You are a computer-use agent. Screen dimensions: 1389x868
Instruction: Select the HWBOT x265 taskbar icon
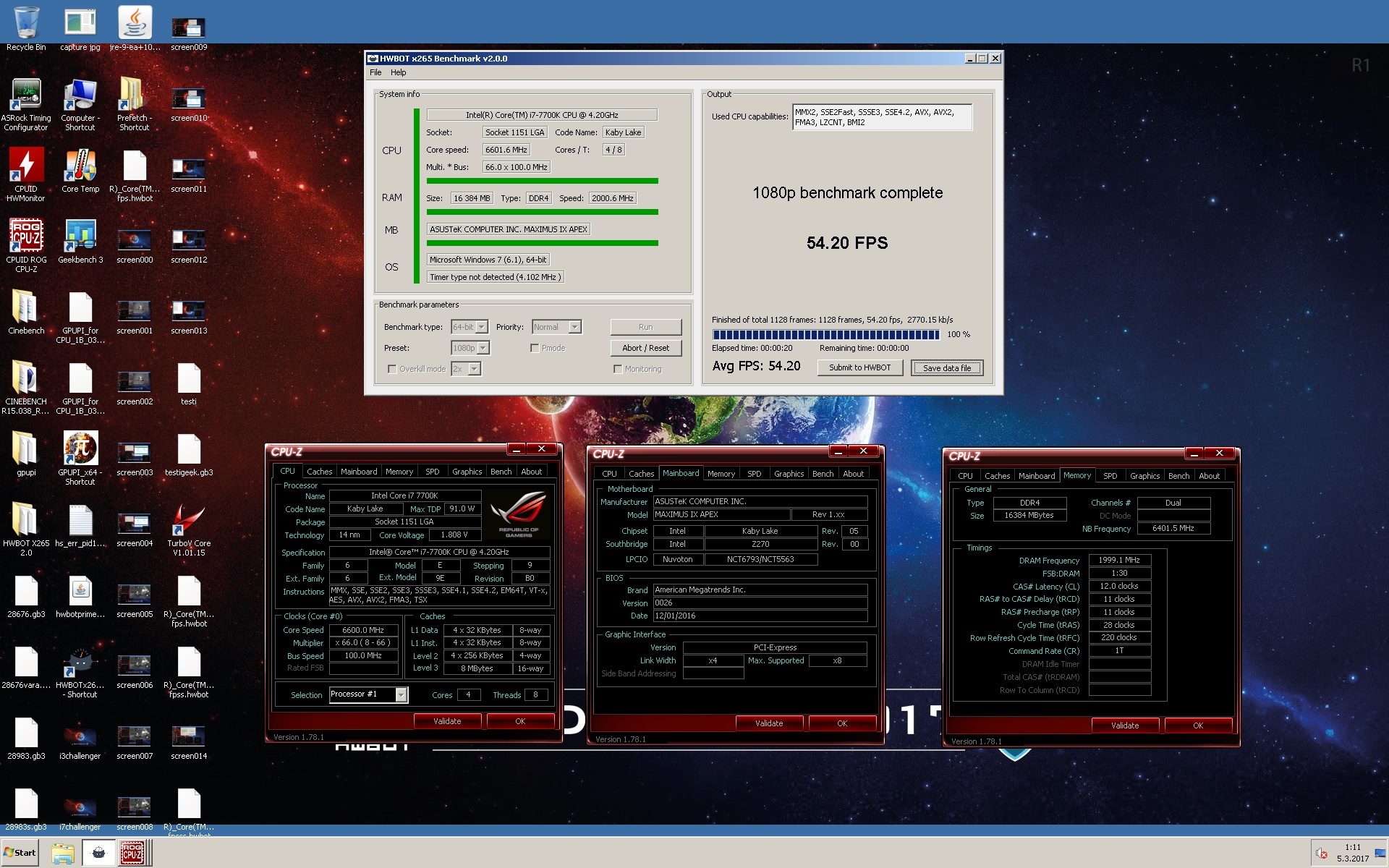[98, 854]
